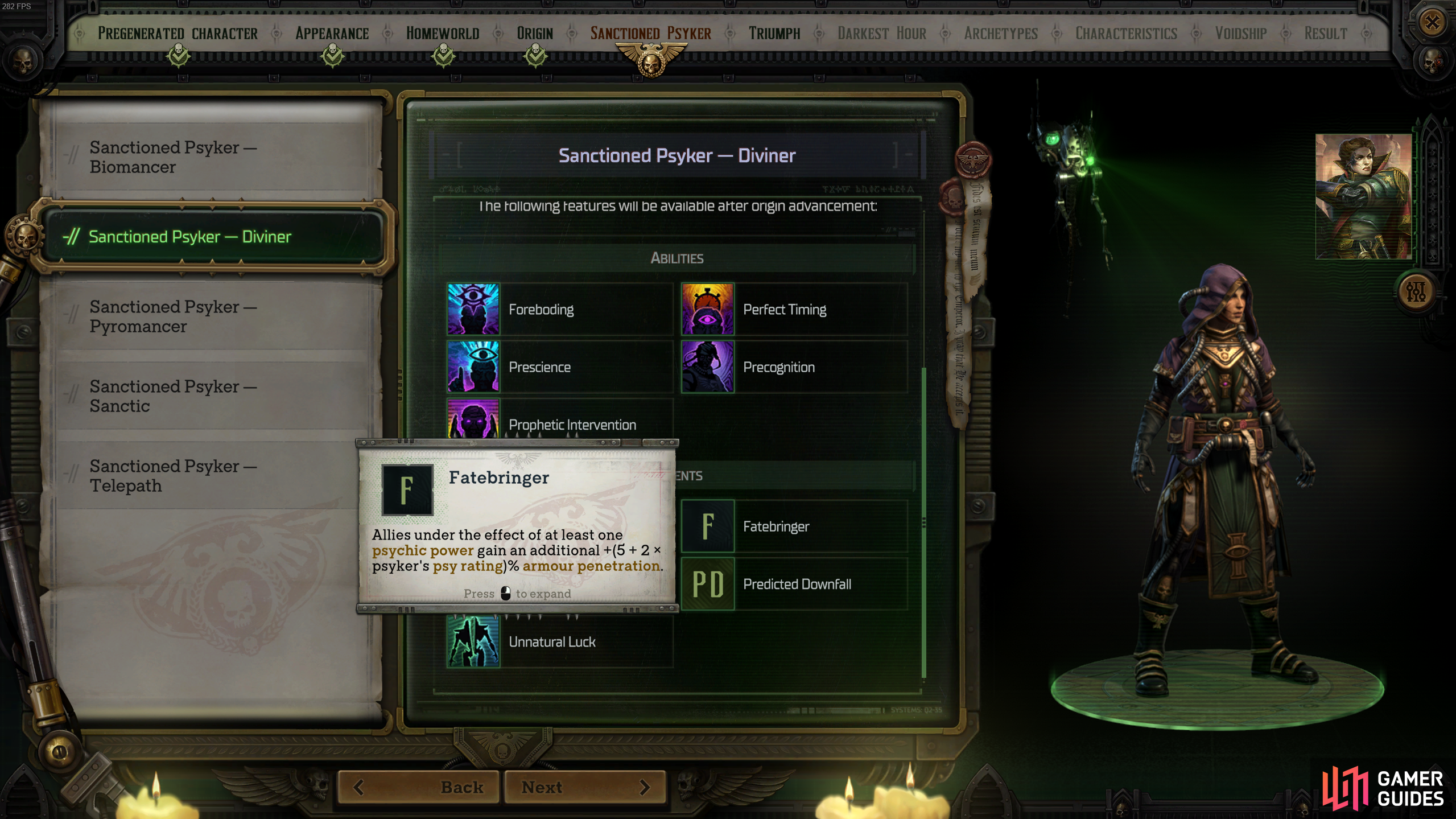Go to Next step button
The image size is (1456, 819).
tap(585, 787)
